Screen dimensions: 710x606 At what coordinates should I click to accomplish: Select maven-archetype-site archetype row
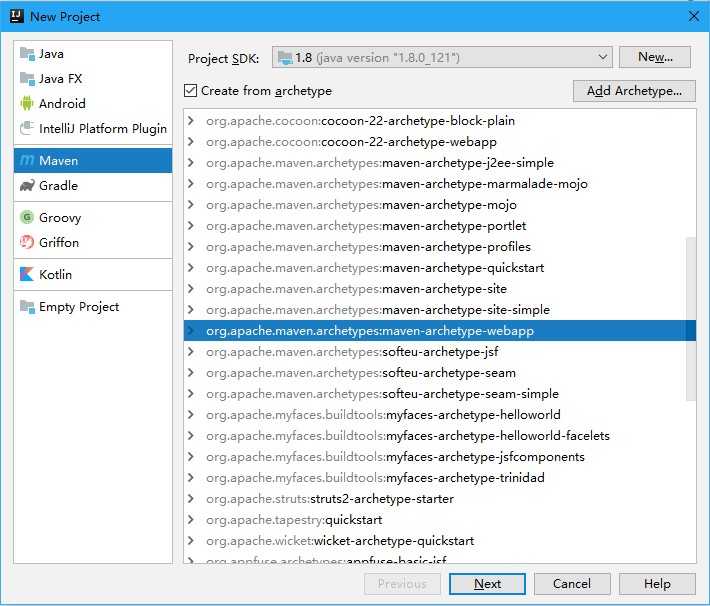(x=440, y=289)
